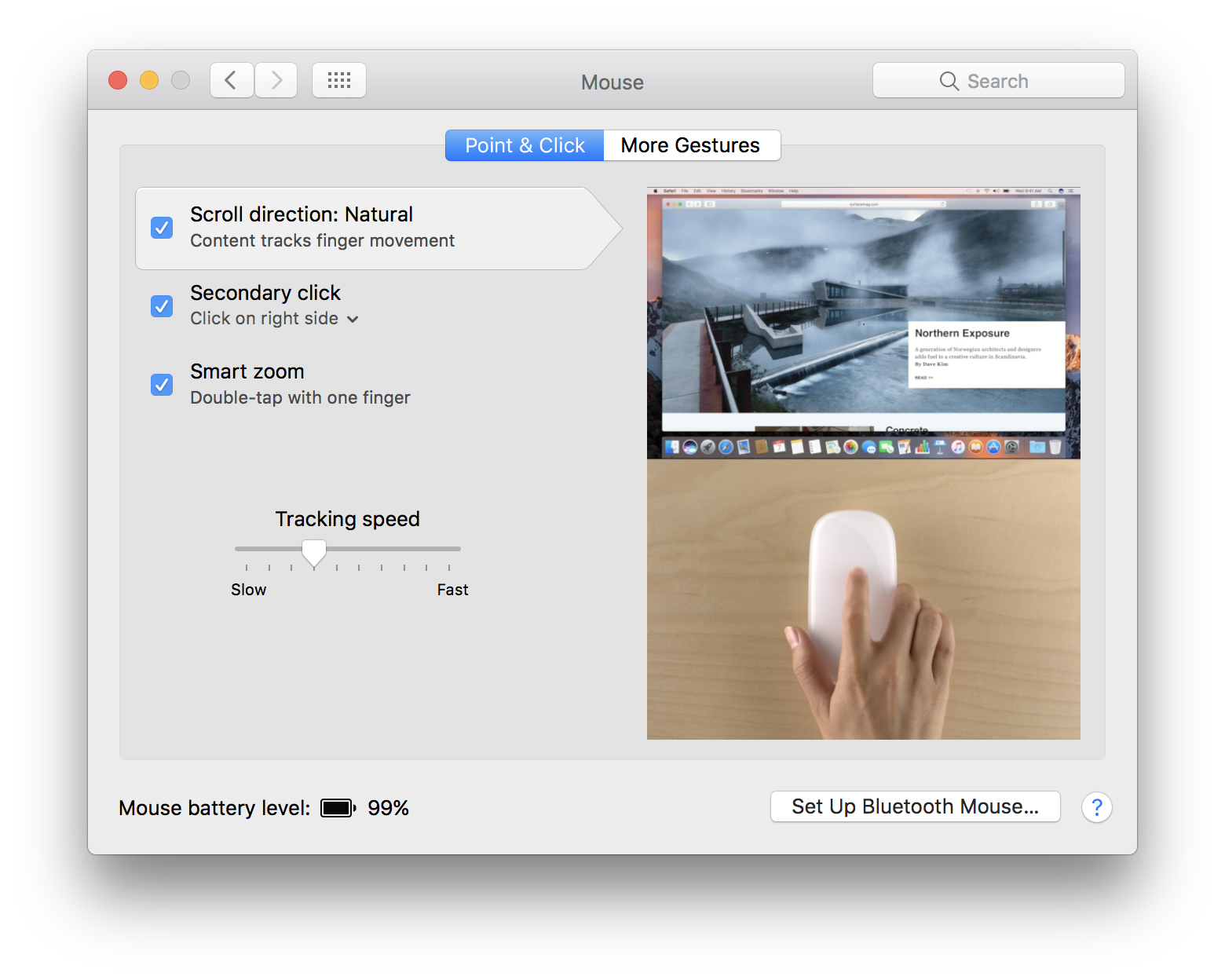Click the Tracking speed slider knob
This screenshot has width=1225, height=980.
coord(314,553)
